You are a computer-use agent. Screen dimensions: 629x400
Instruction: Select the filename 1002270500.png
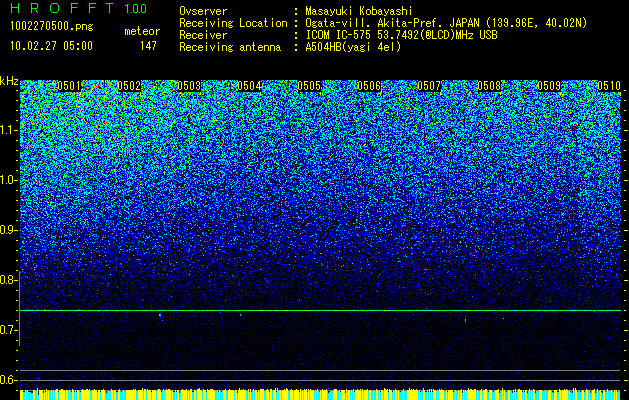(x=52, y=27)
